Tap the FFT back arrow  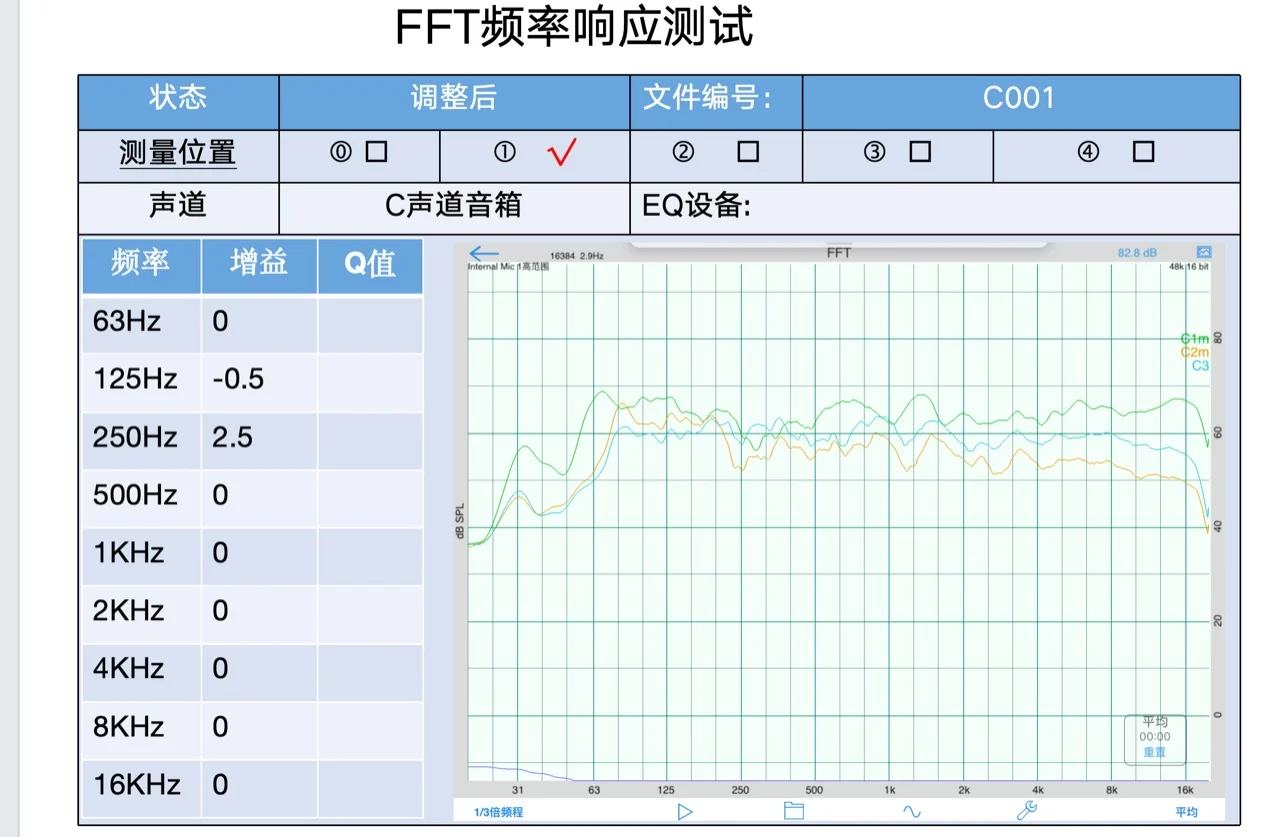click(x=484, y=254)
